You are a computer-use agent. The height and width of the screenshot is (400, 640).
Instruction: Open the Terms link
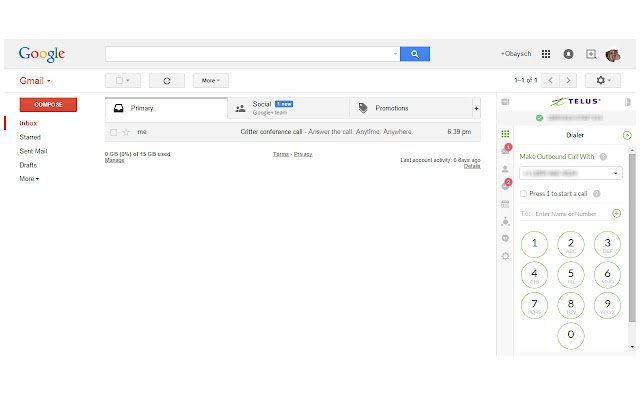281,154
